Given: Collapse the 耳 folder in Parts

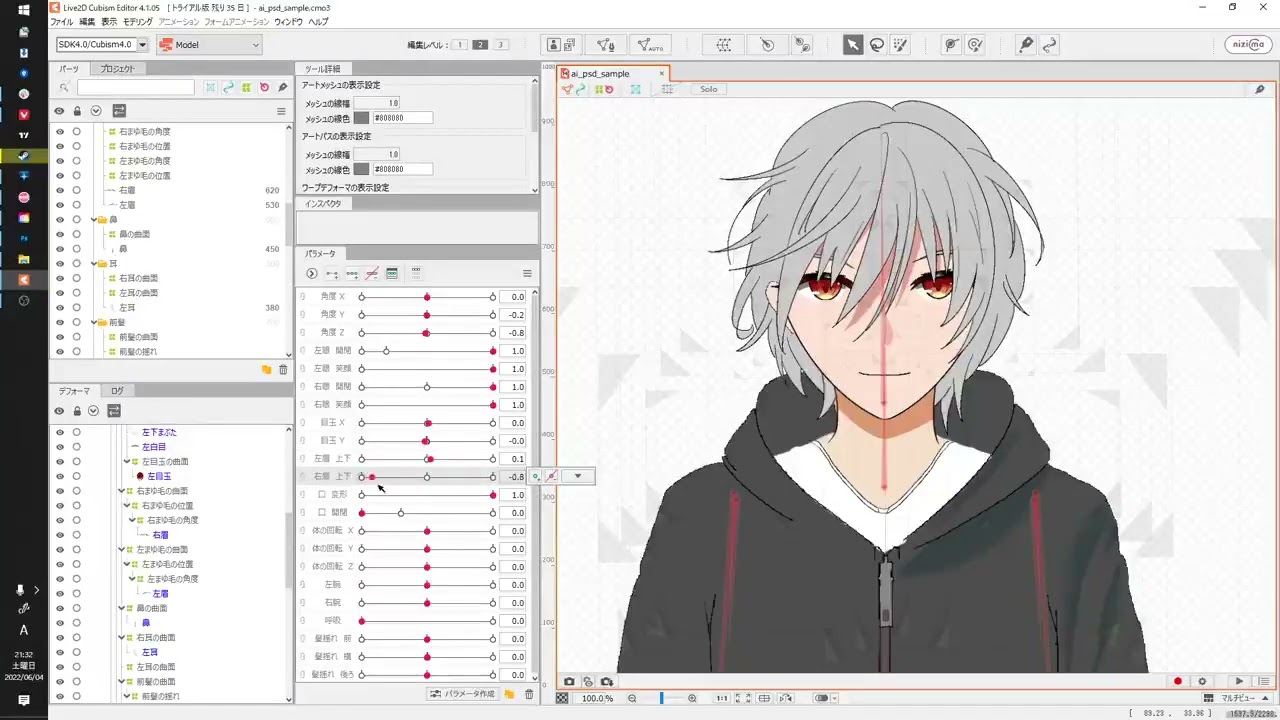Looking at the screenshot, I should (x=94, y=264).
